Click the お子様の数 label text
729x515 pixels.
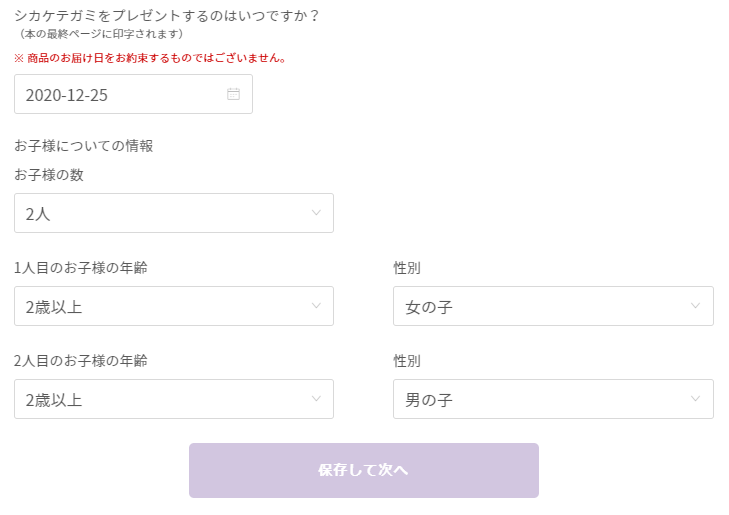point(49,175)
